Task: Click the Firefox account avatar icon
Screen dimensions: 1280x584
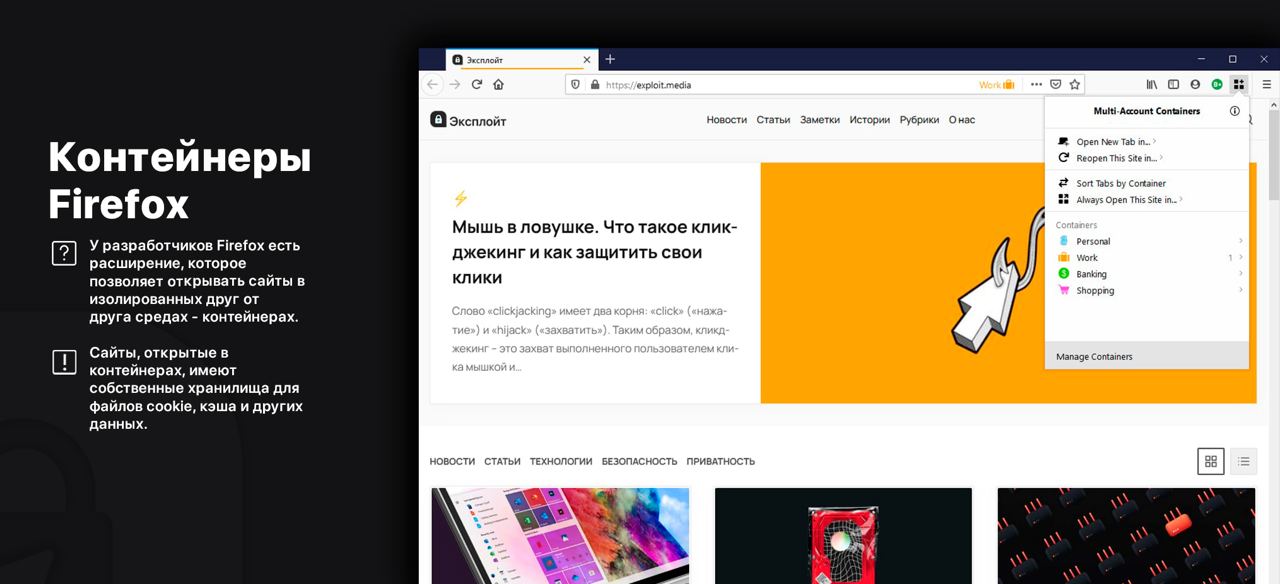Action: click(1195, 85)
